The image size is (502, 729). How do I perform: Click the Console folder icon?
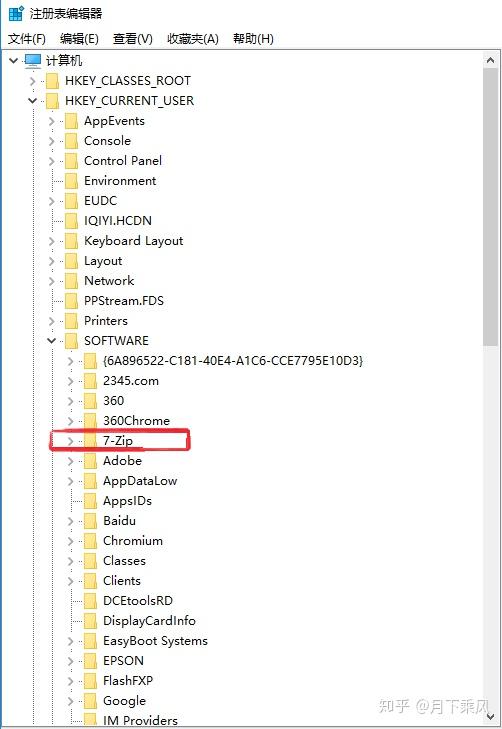coord(72,141)
